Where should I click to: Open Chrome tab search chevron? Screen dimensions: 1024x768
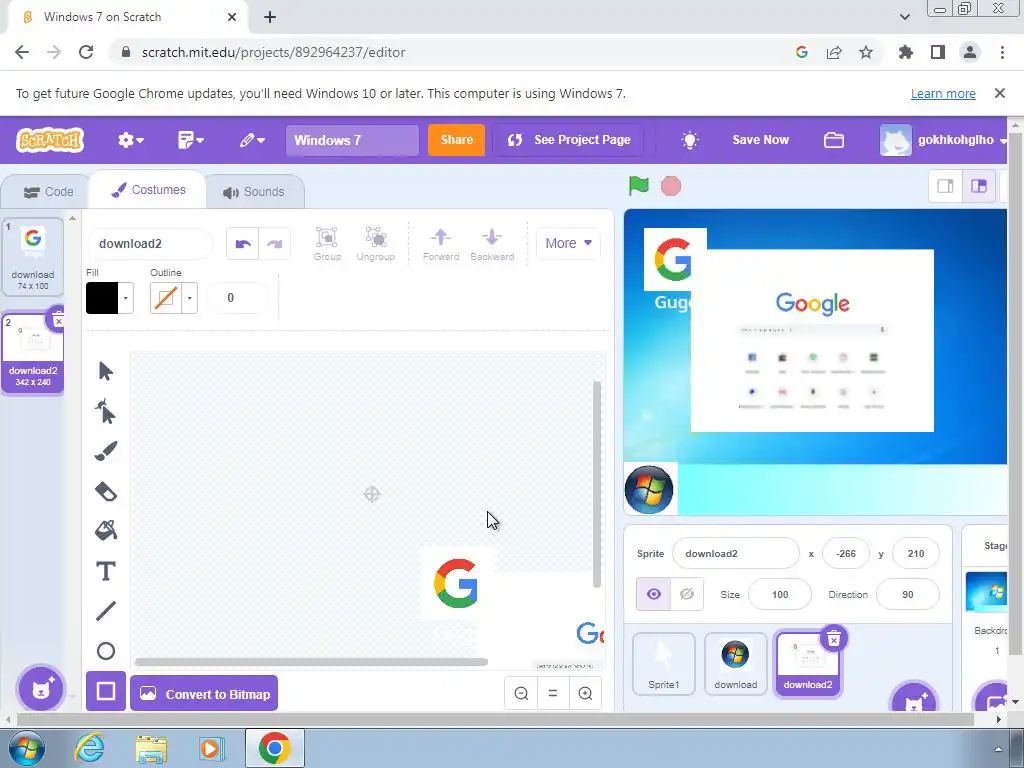[904, 17]
